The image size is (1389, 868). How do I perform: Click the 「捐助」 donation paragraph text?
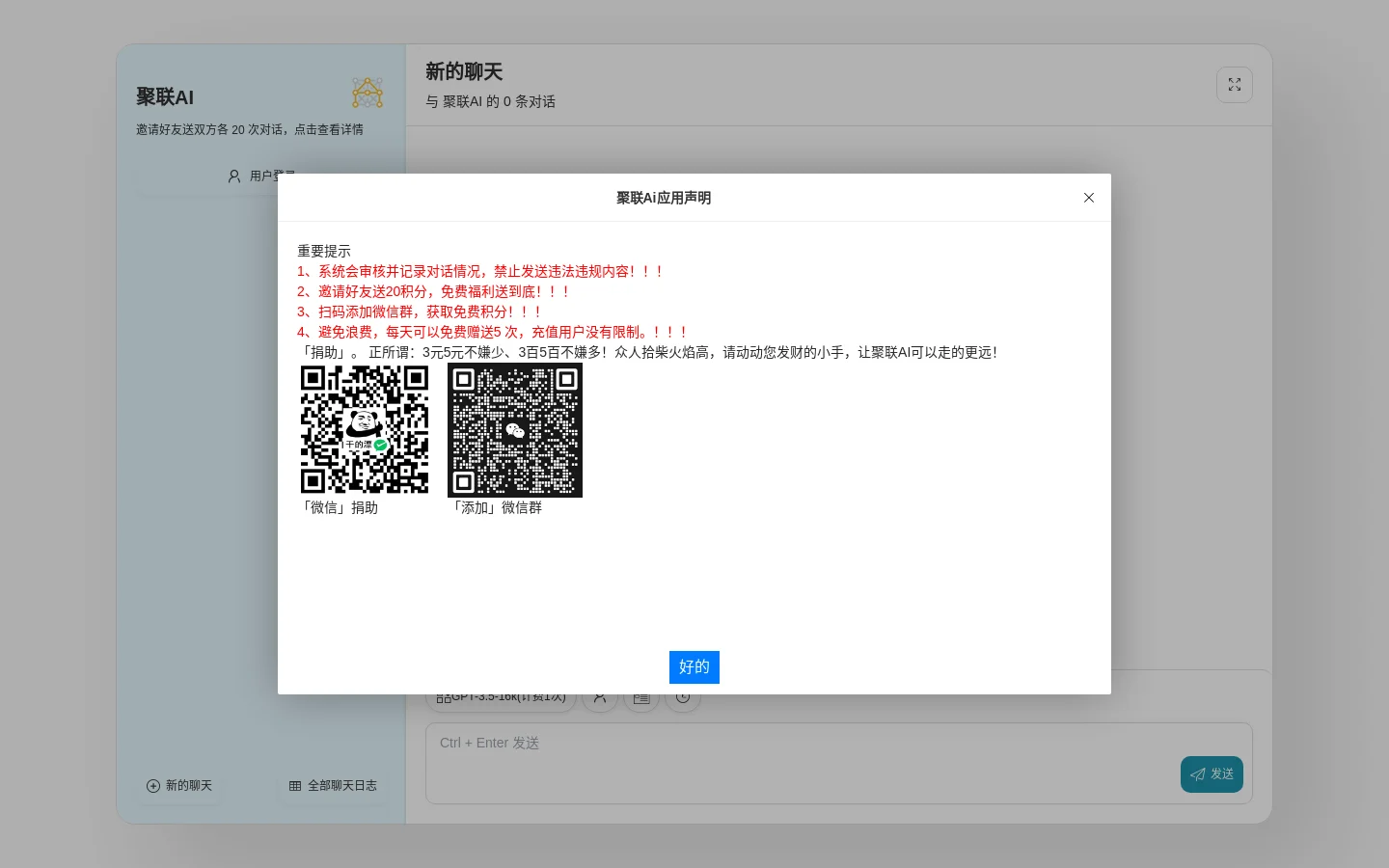[648, 352]
